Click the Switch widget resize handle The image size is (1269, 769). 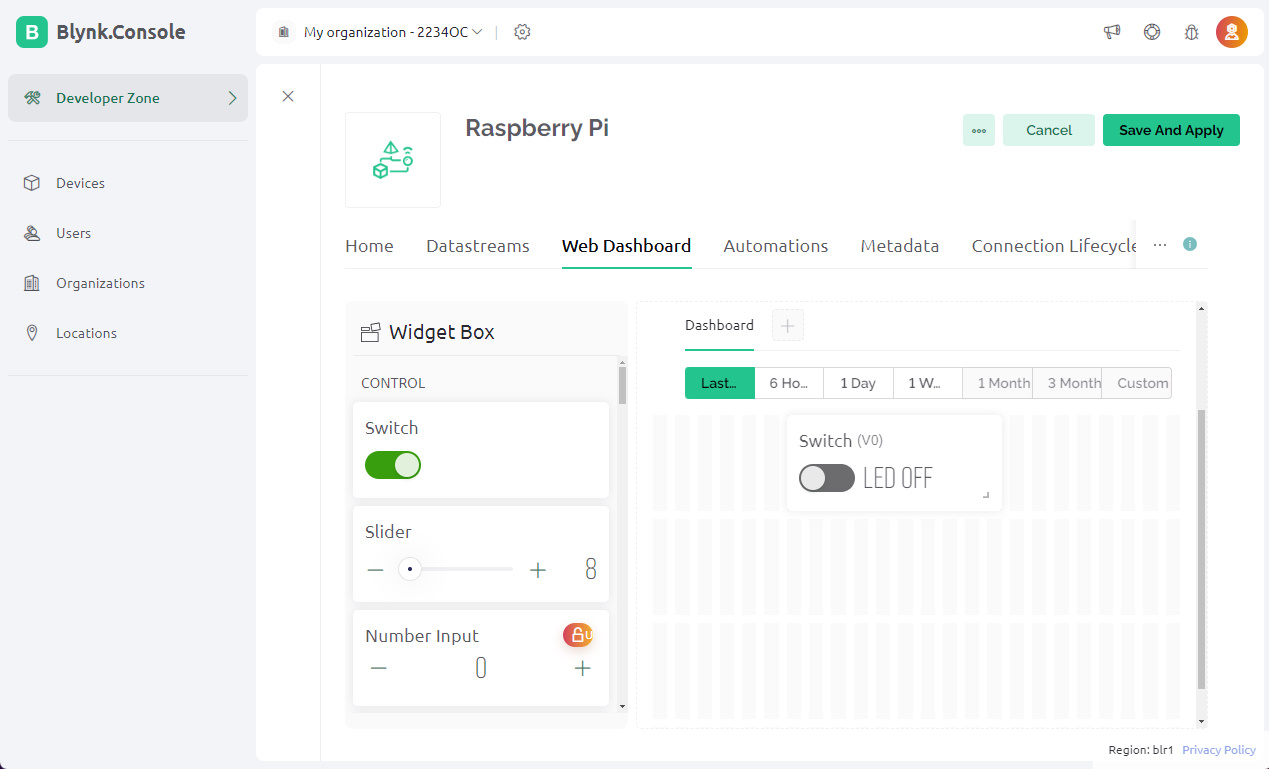click(986, 495)
